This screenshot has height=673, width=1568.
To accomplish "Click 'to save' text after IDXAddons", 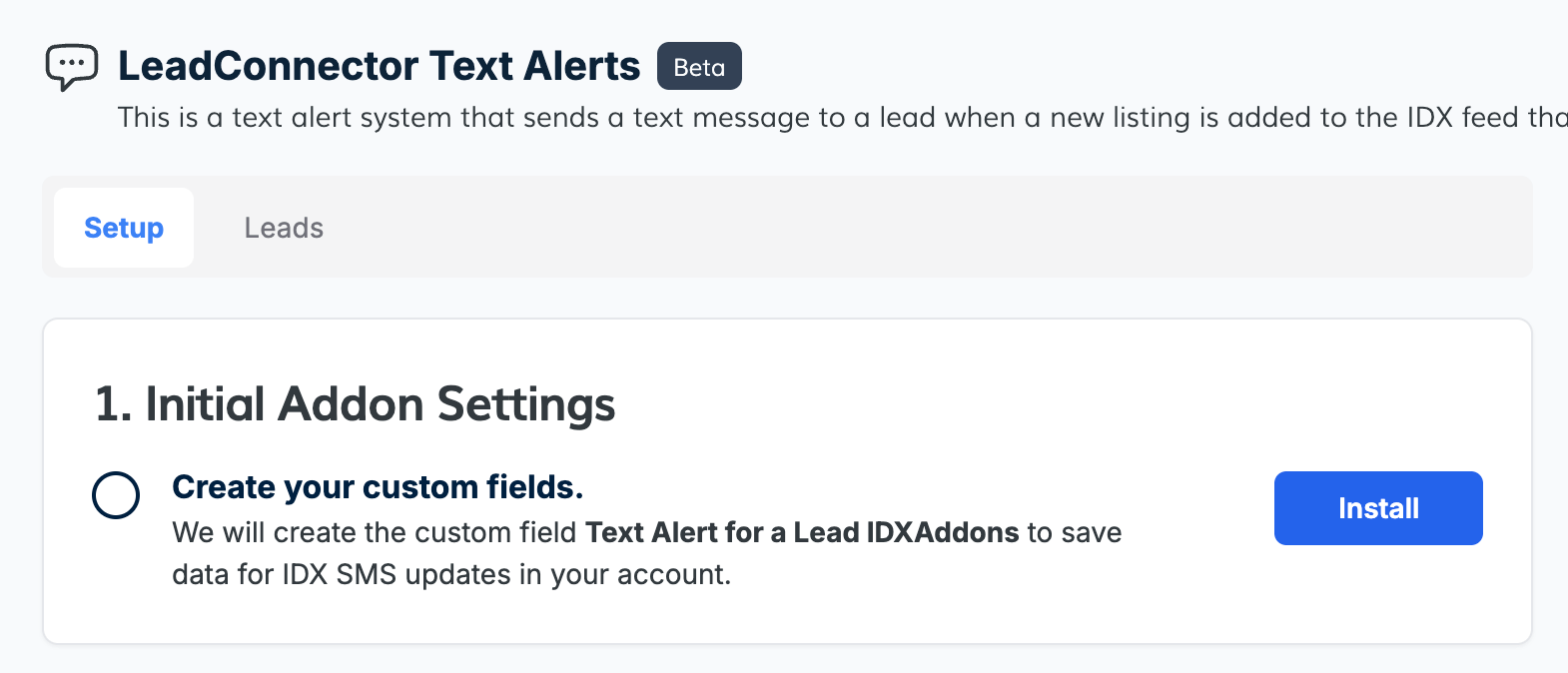I will (1075, 533).
